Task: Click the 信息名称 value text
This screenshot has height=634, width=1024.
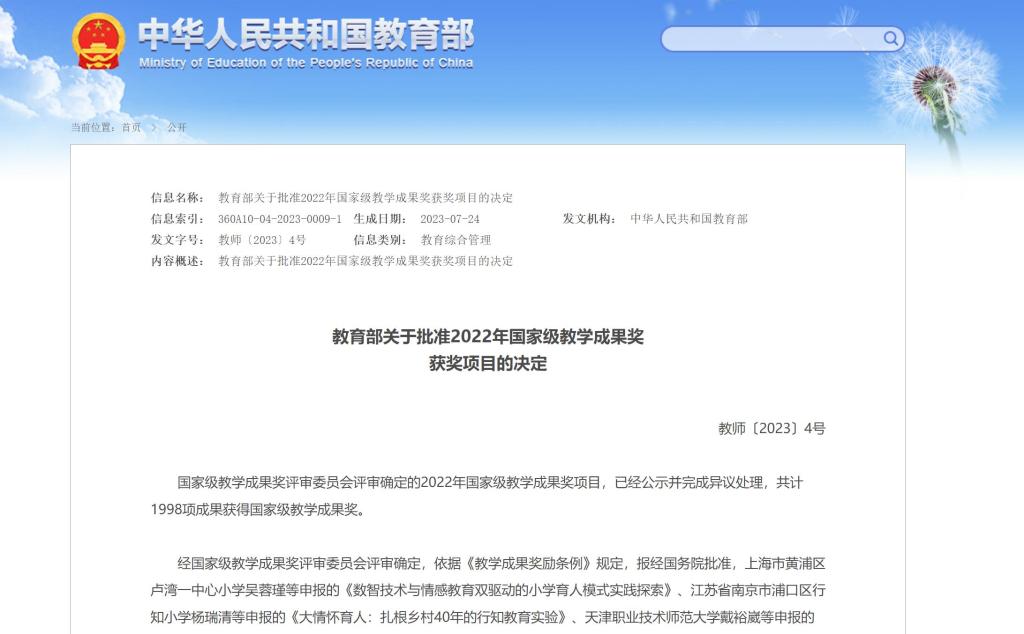Action: (365, 198)
